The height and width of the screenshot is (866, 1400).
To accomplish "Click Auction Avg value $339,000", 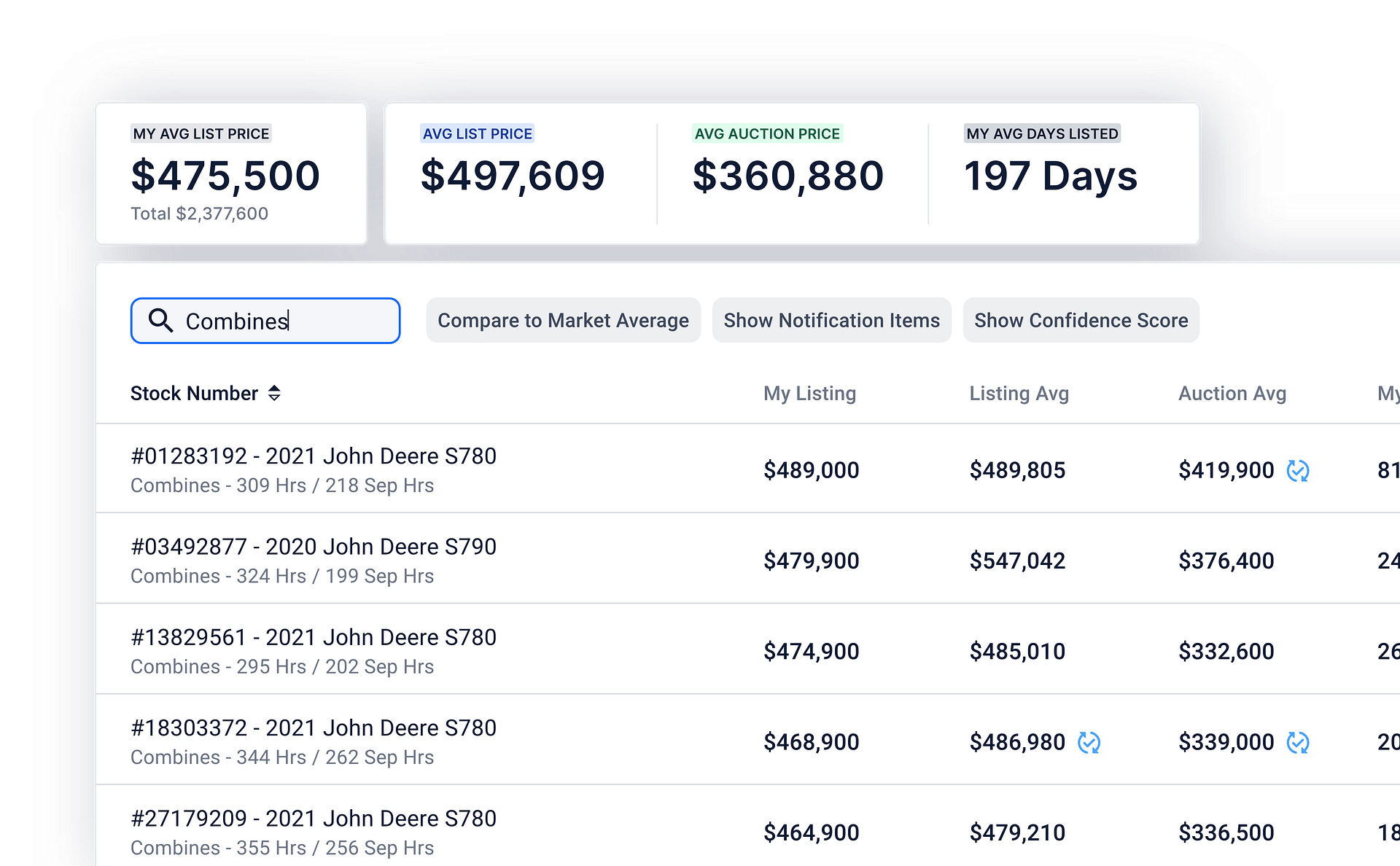I will (x=1226, y=742).
